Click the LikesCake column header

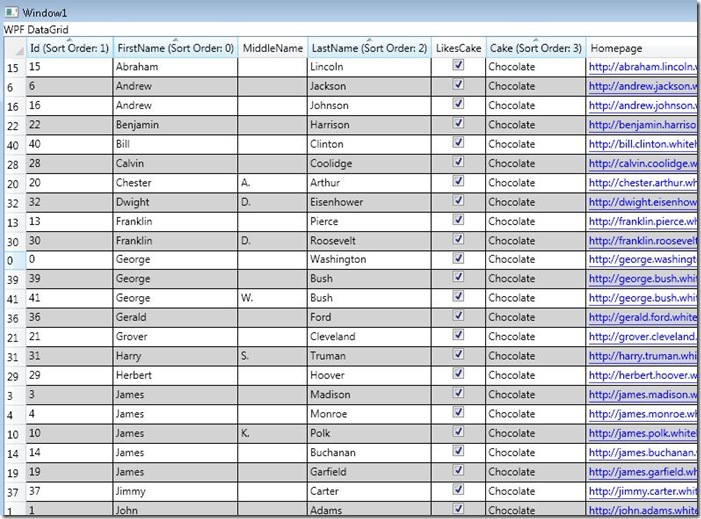click(458, 48)
